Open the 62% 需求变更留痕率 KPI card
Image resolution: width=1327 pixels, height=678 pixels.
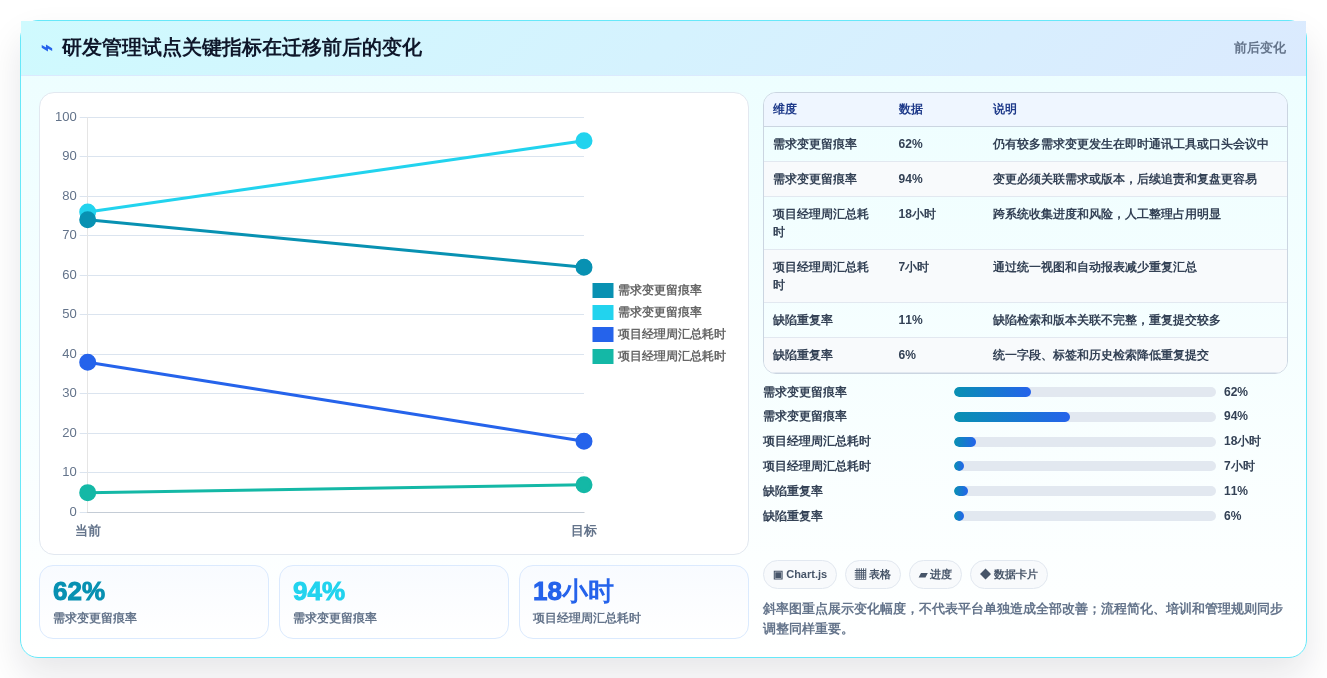coord(154,602)
